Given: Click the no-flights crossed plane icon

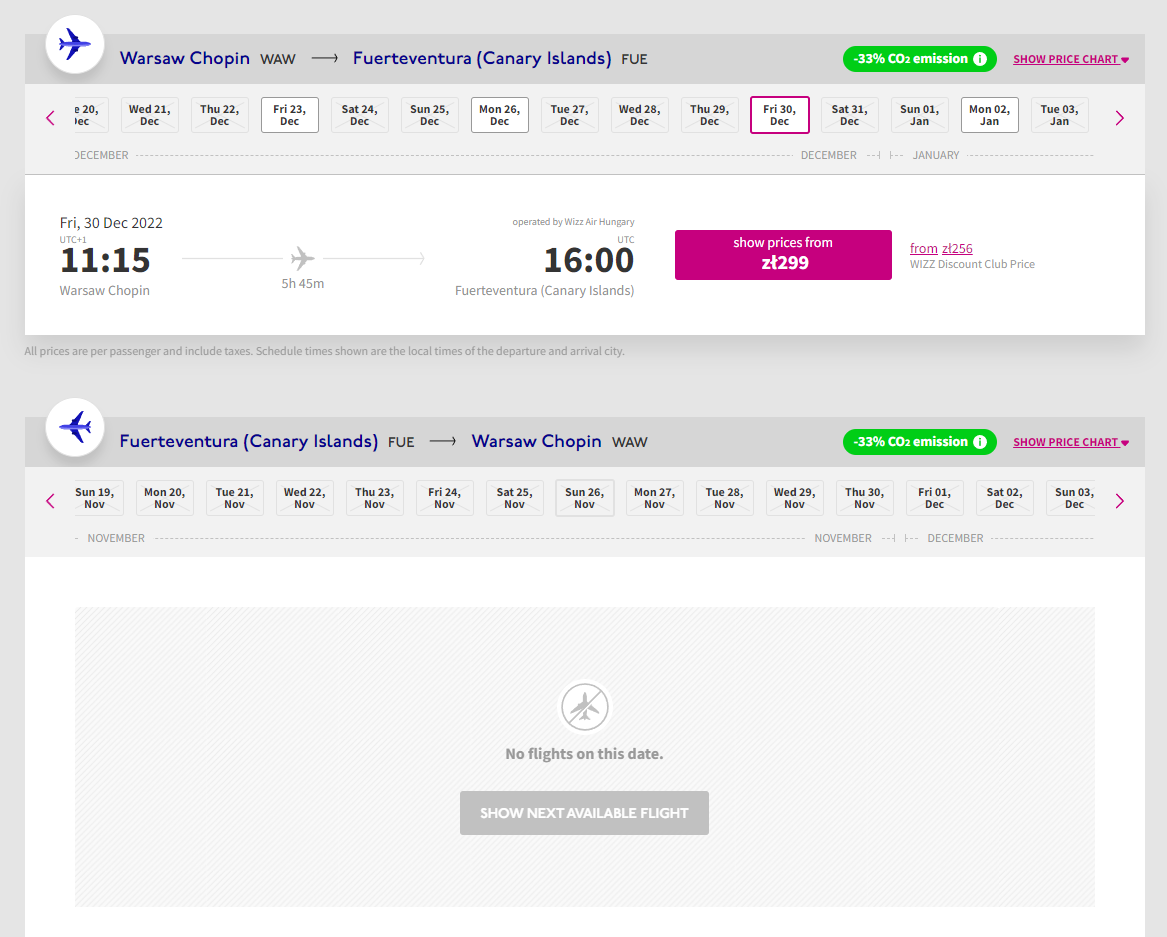Looking at the screenshot, I should (584, 706).
